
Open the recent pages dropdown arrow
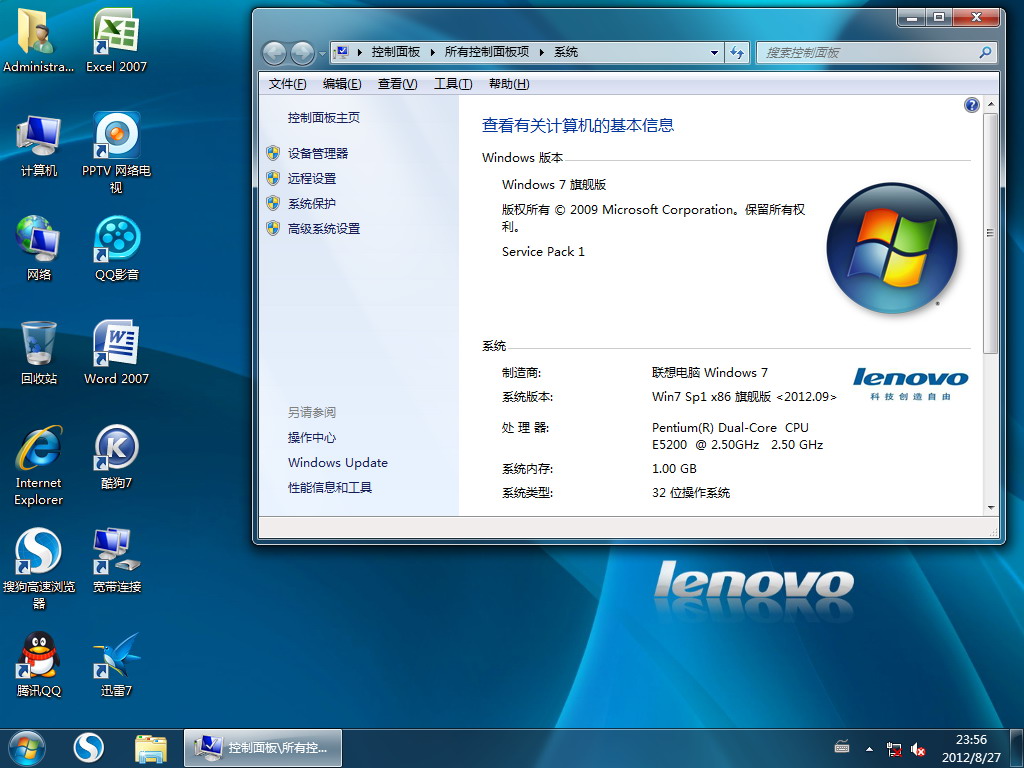pyautogui.click(x=321, y=54)
